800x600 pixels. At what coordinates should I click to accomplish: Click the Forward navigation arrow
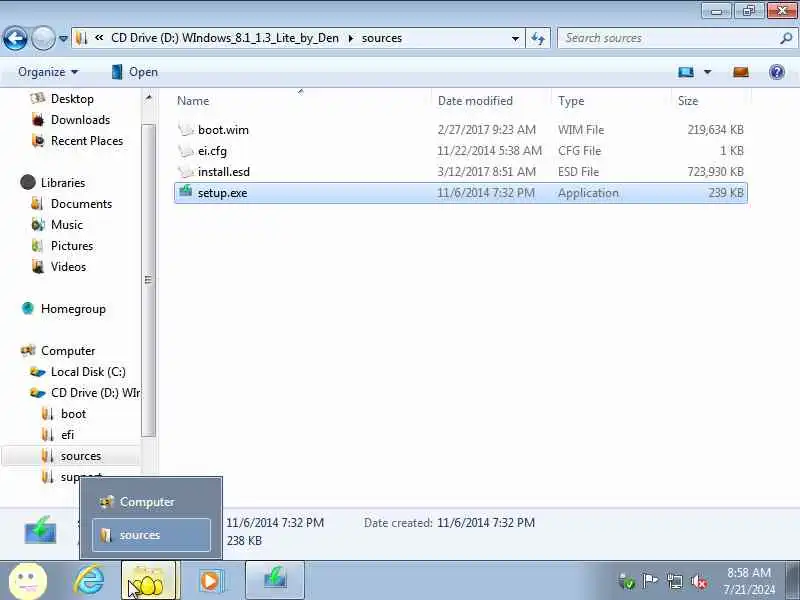pyautogui.click(x=43, y=38)
